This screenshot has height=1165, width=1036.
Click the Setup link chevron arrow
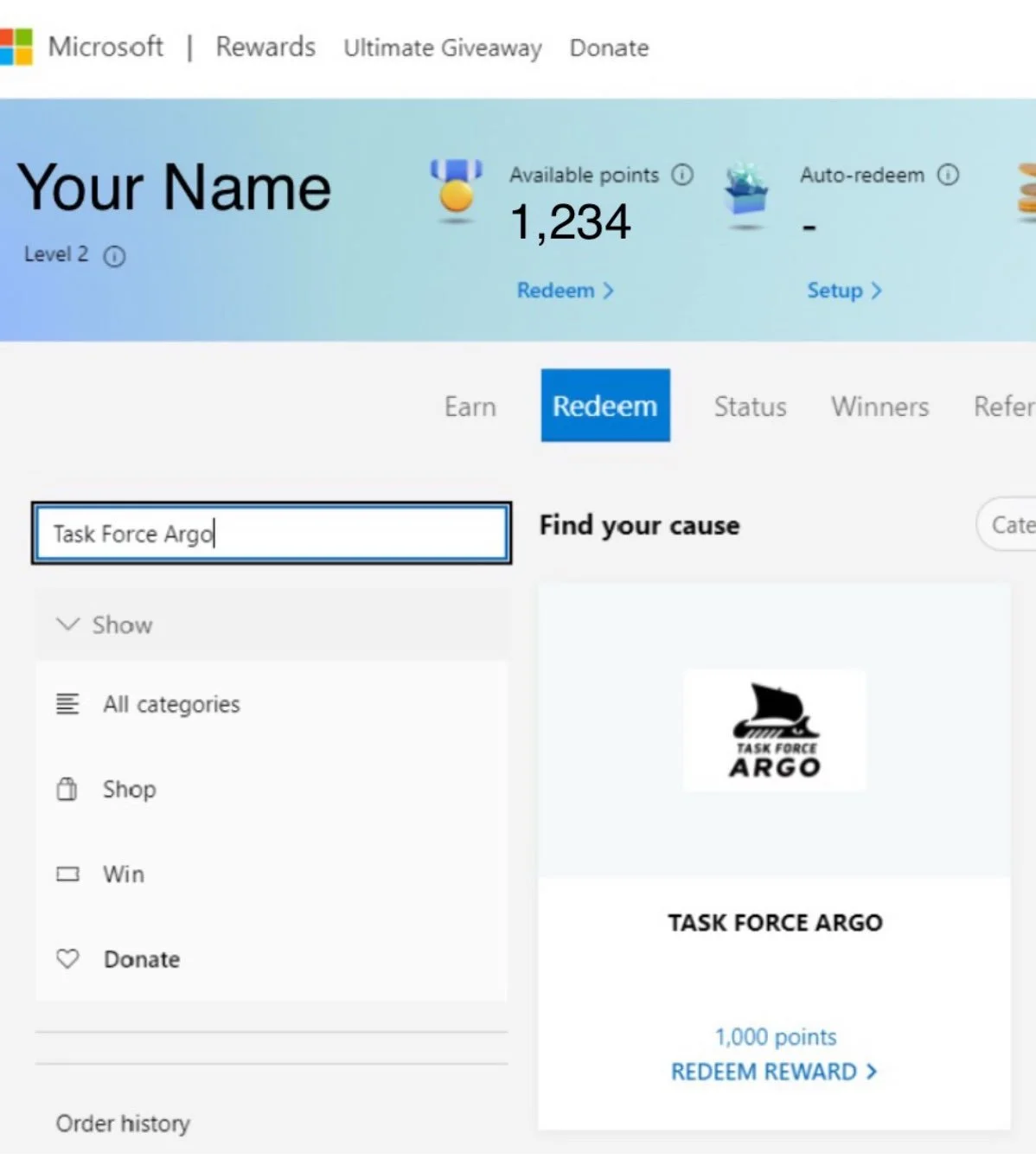[x=876, y=291]
